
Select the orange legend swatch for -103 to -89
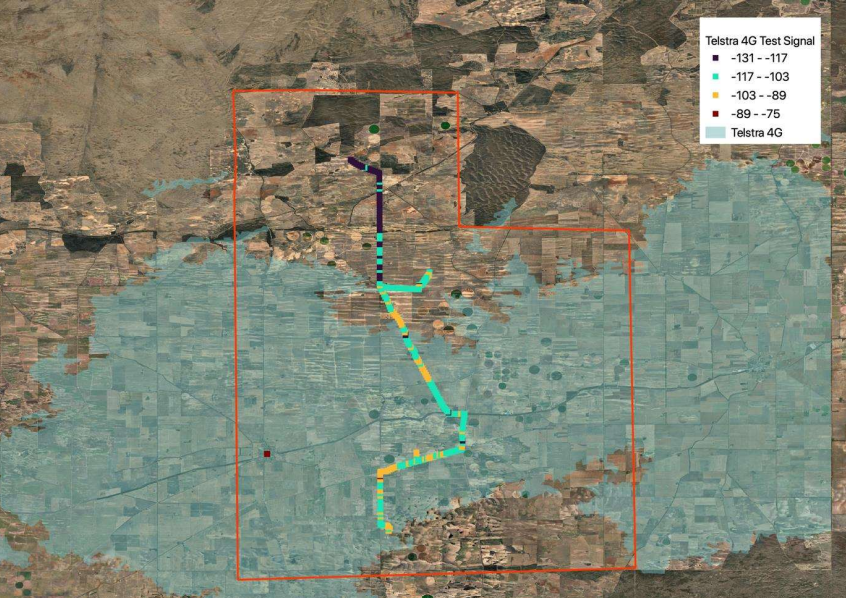click(x=716, y=96)
